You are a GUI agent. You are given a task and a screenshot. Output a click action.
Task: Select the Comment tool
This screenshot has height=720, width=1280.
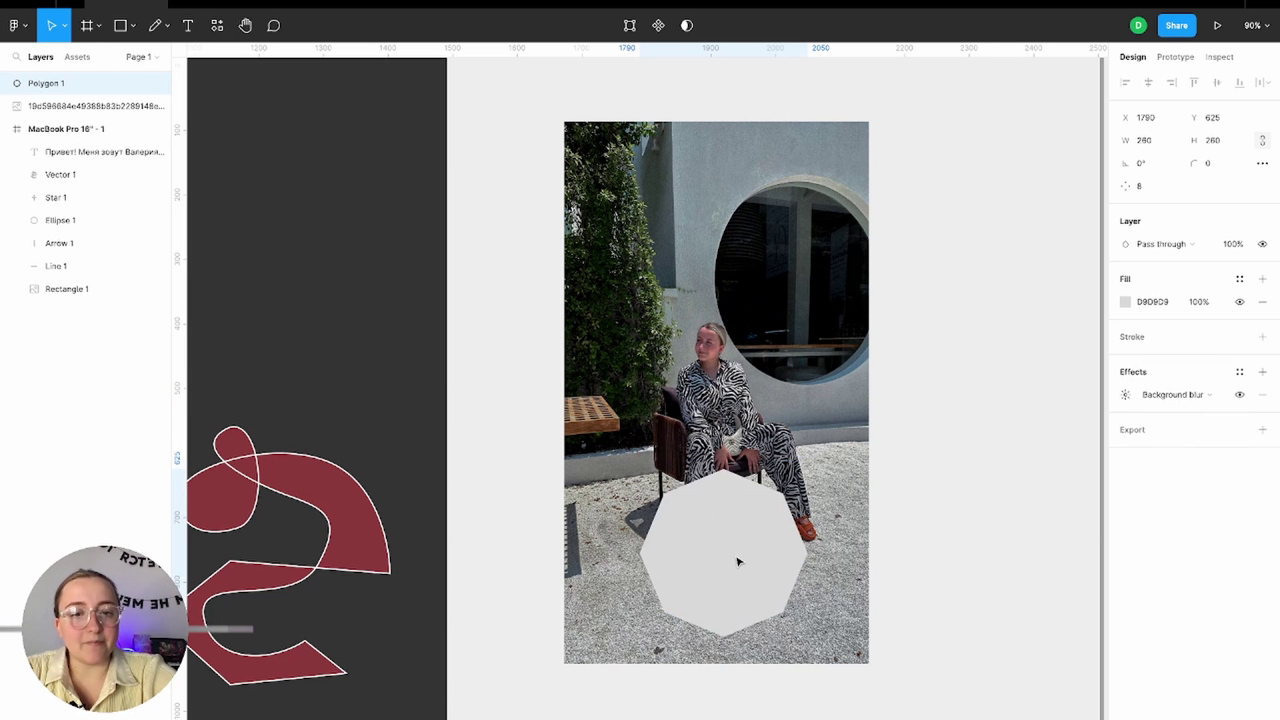click(x=273, y=25)
